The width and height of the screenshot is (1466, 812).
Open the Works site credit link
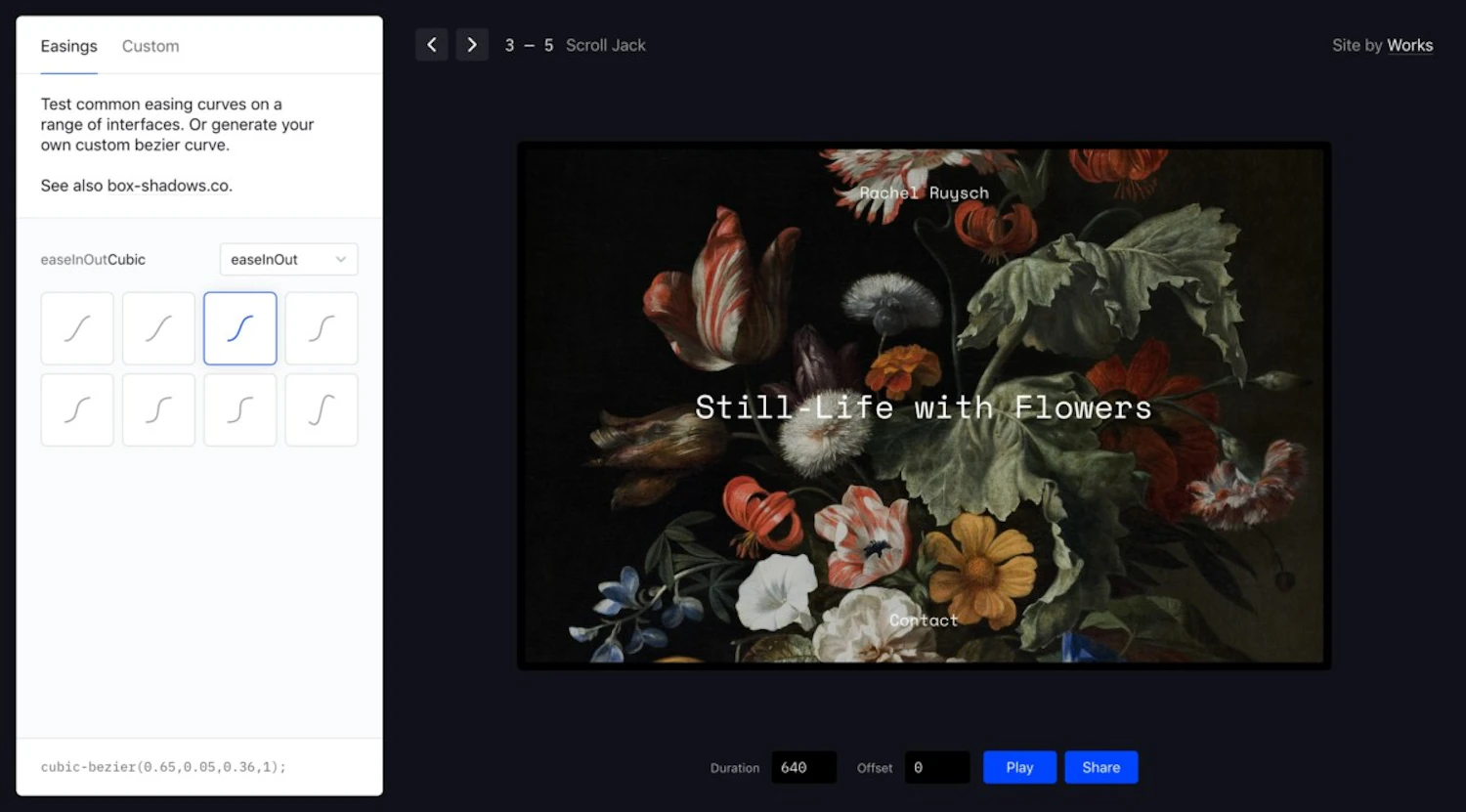(1409, 45)
